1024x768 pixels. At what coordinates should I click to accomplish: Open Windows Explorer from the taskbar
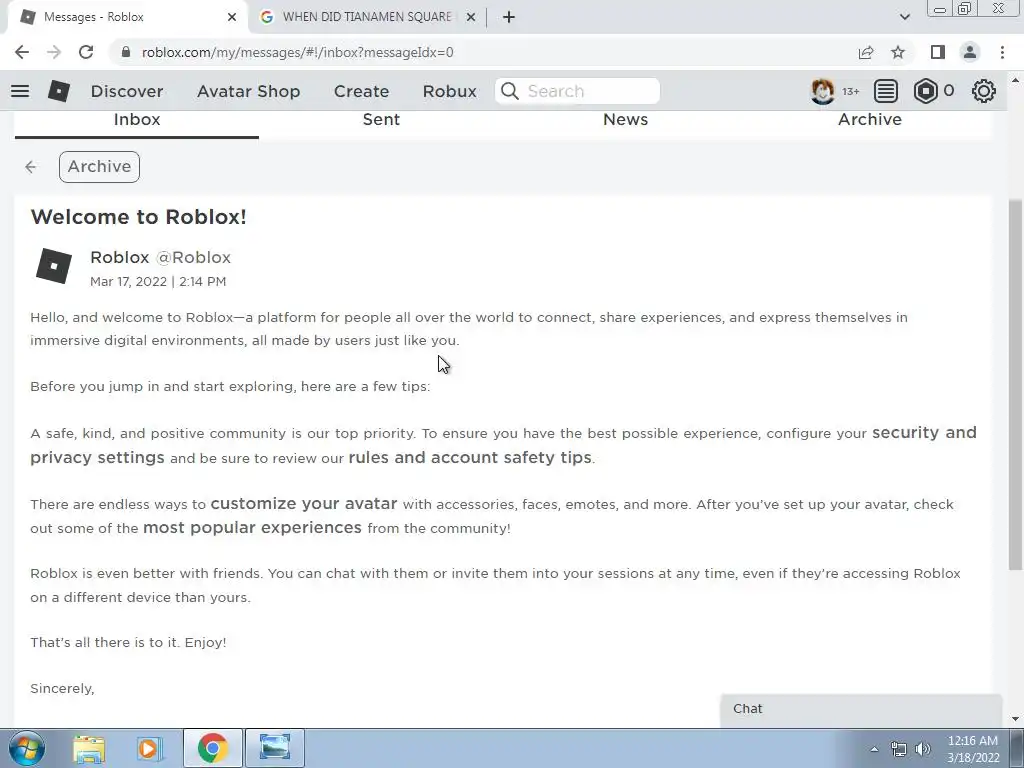point(89,748)
